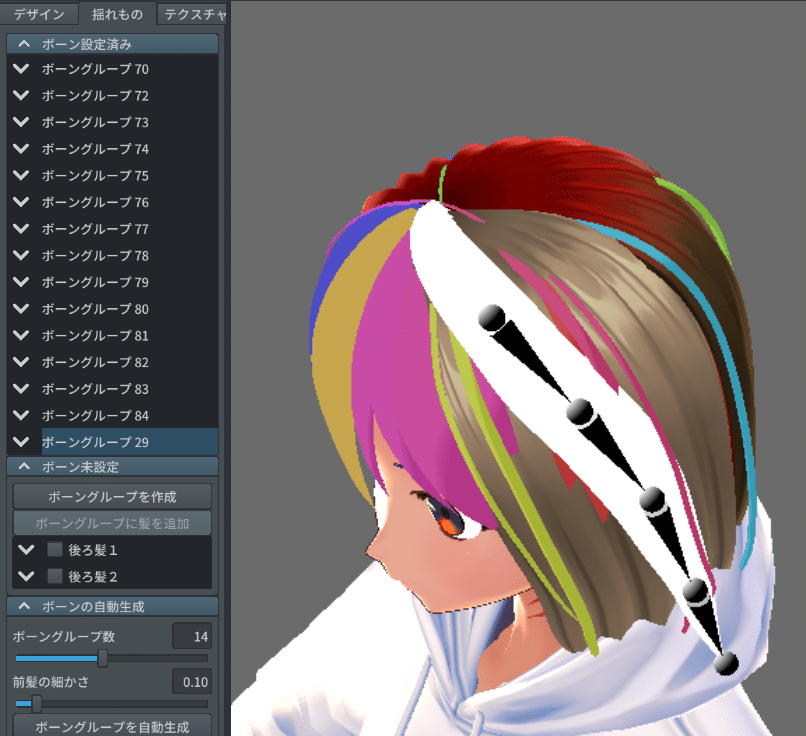Collapse the ボーン設定済み section
The image size is (806, 736).
click(24, 44)
